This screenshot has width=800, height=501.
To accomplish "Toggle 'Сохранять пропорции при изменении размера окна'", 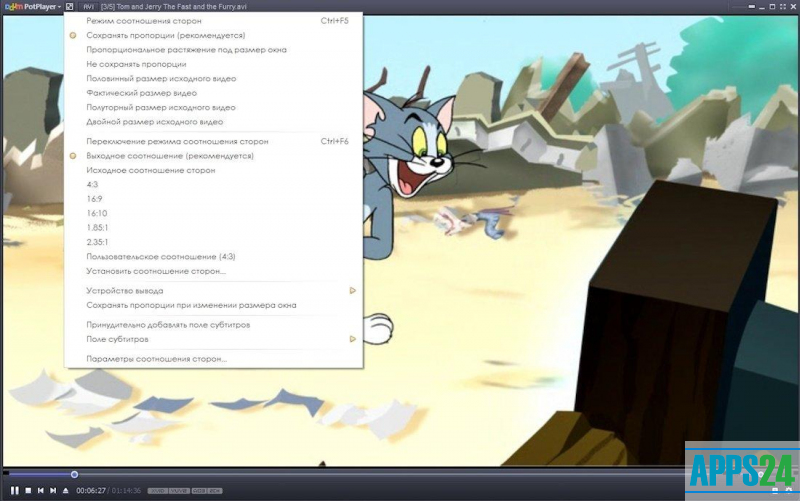I will coord(191,305).
